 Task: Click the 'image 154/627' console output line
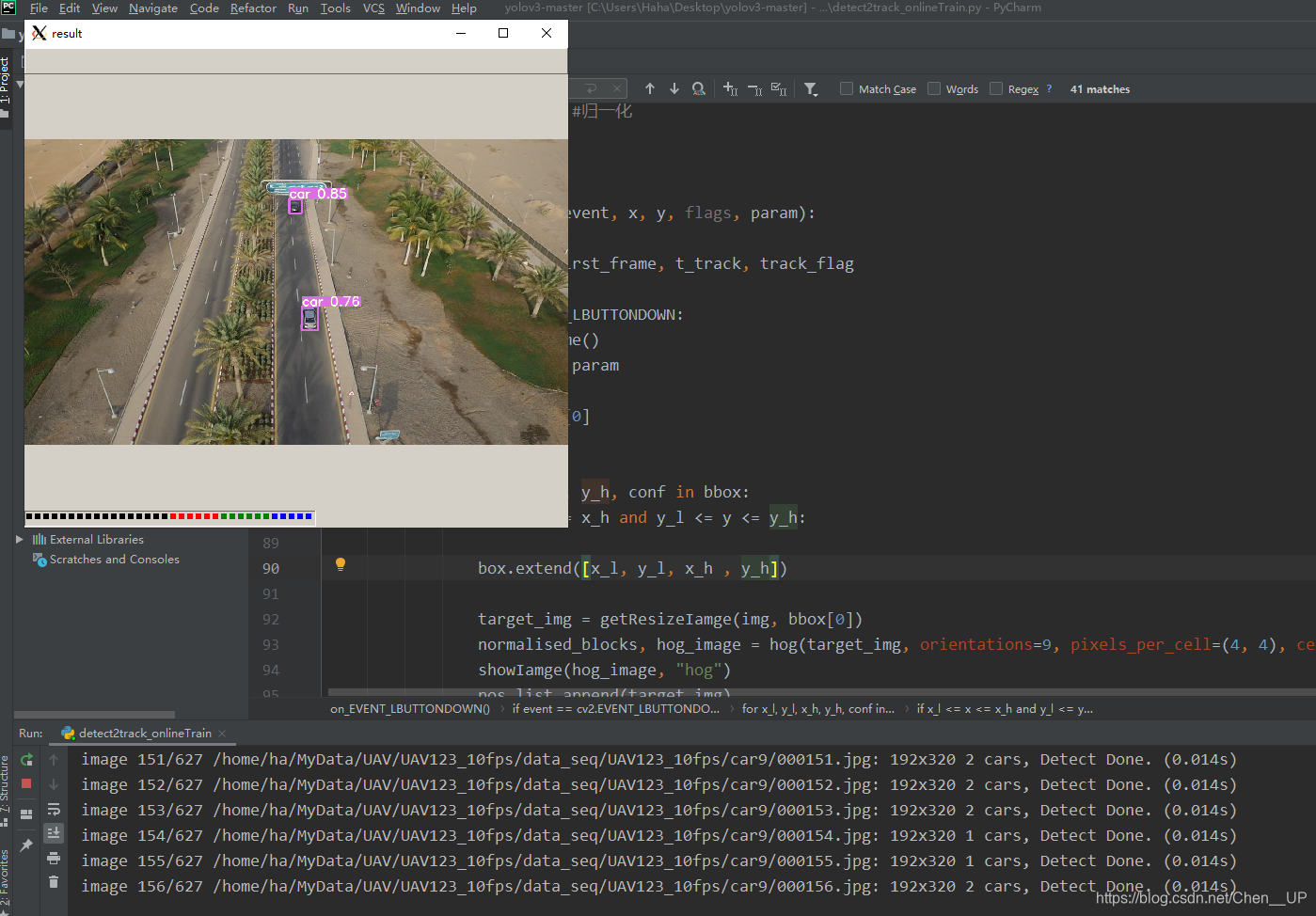658,835
